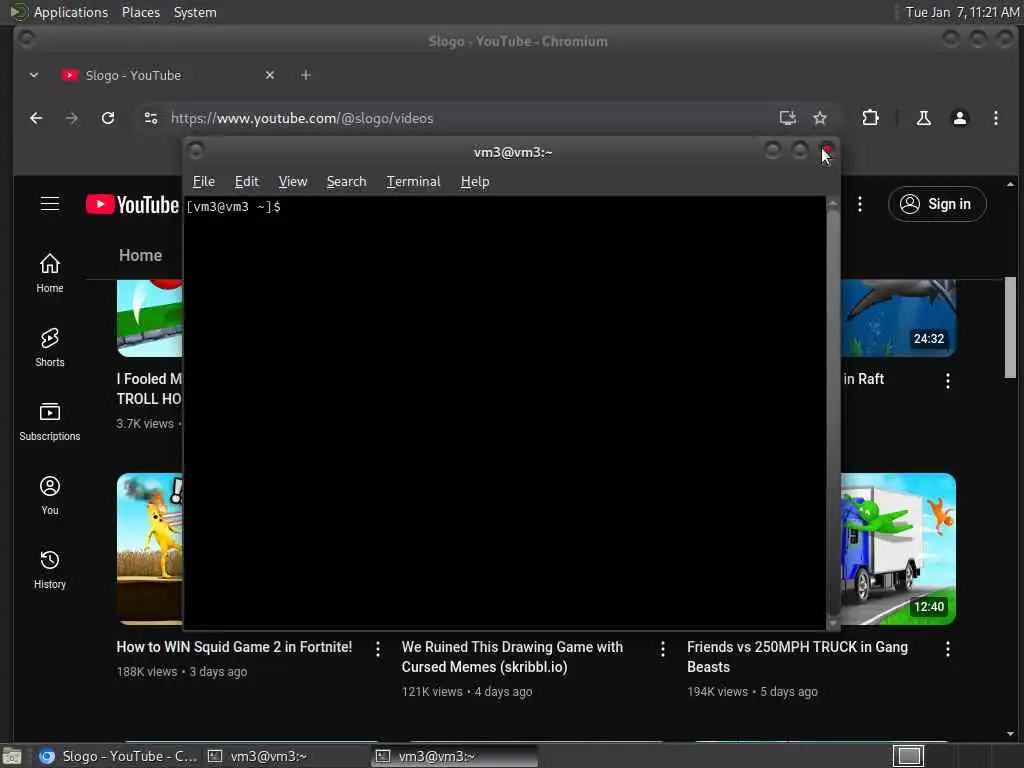Click the install app icon in address bar
Screen dimensions: 1024x768
pos(788,118)
